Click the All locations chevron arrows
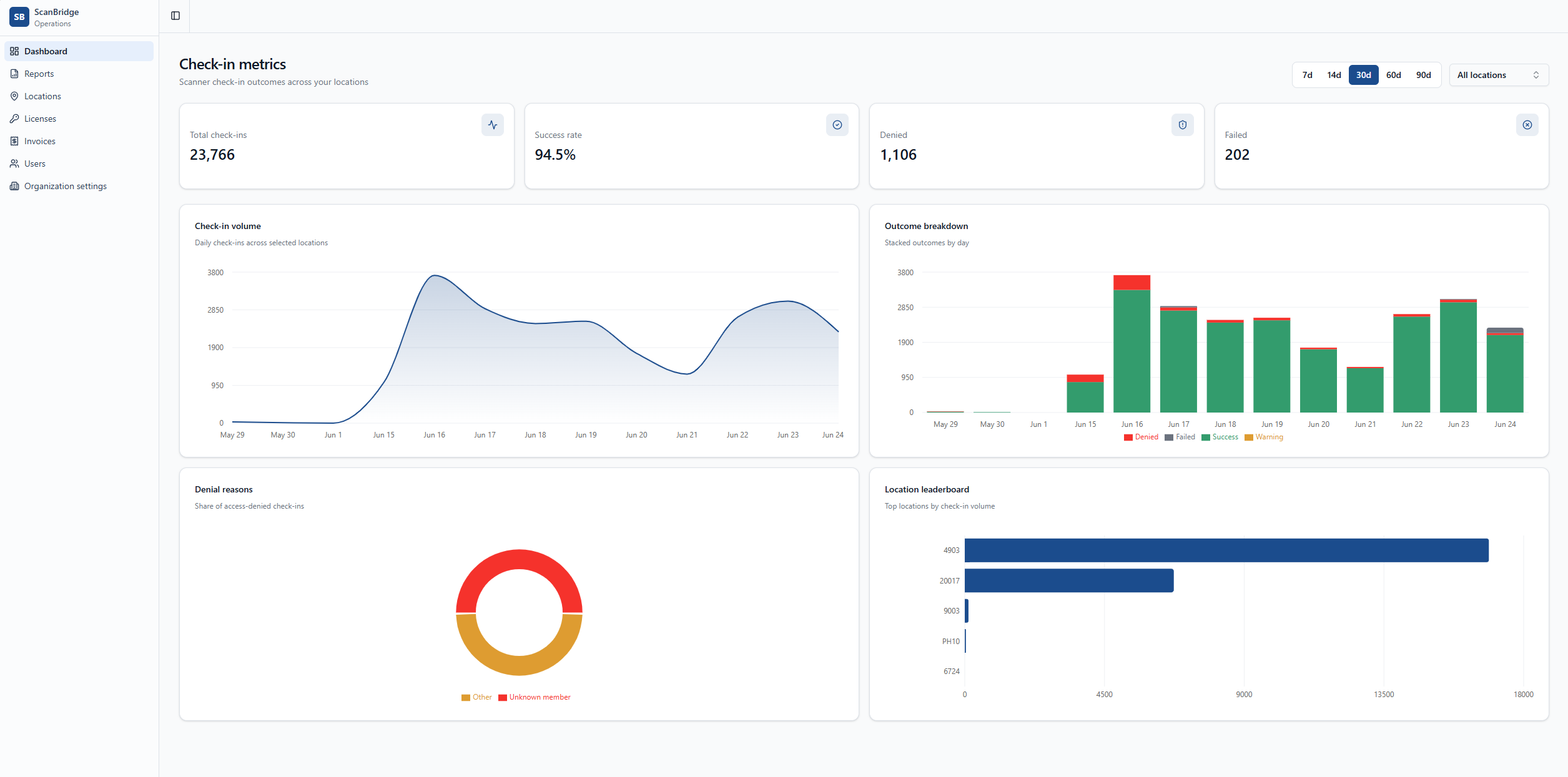Image resolution: width=1568 pixels, height=777 pixels. (1536, 75)
